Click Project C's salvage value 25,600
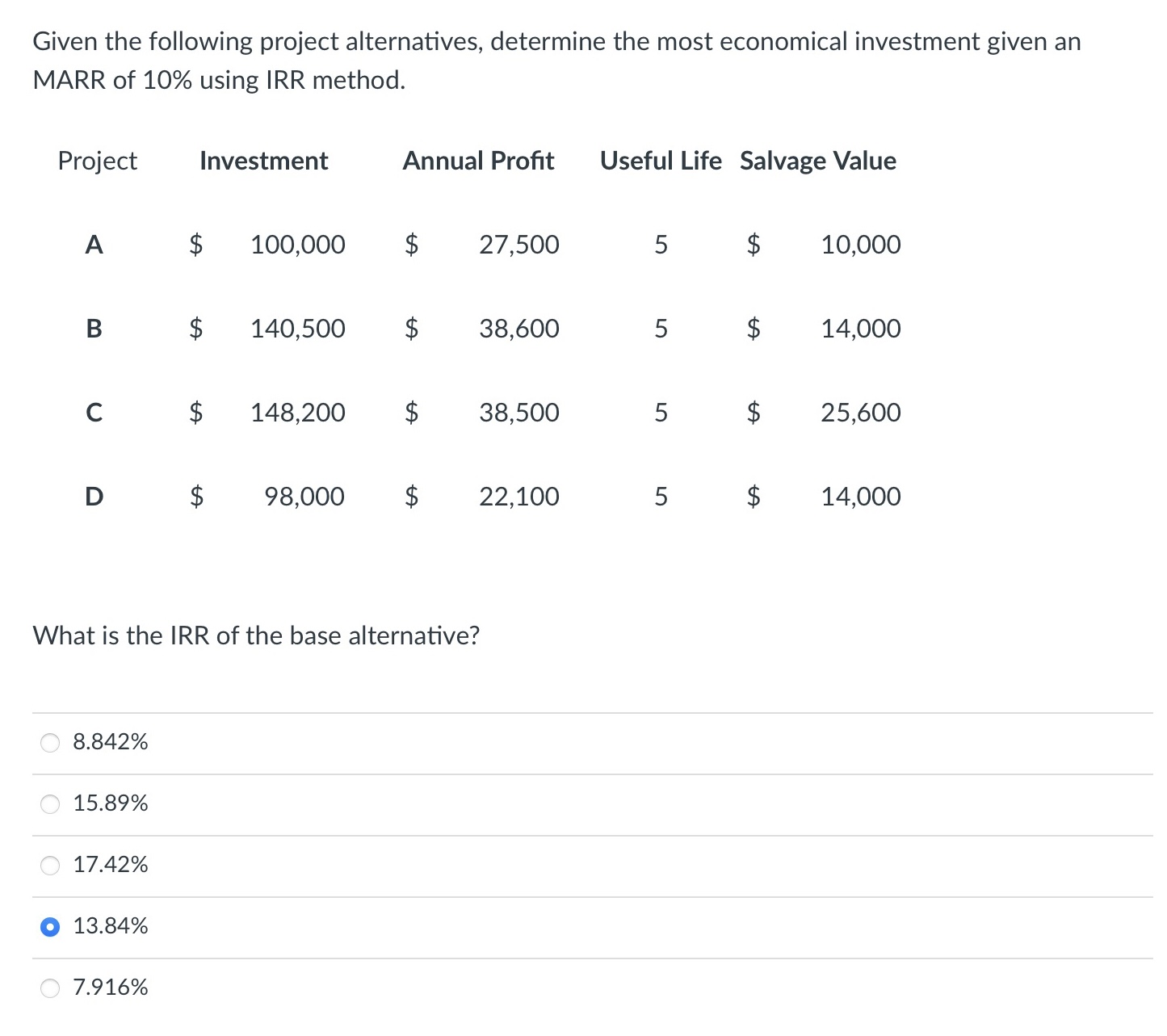This screenshot has height=1036, width=1167. (x=860, y=413)
